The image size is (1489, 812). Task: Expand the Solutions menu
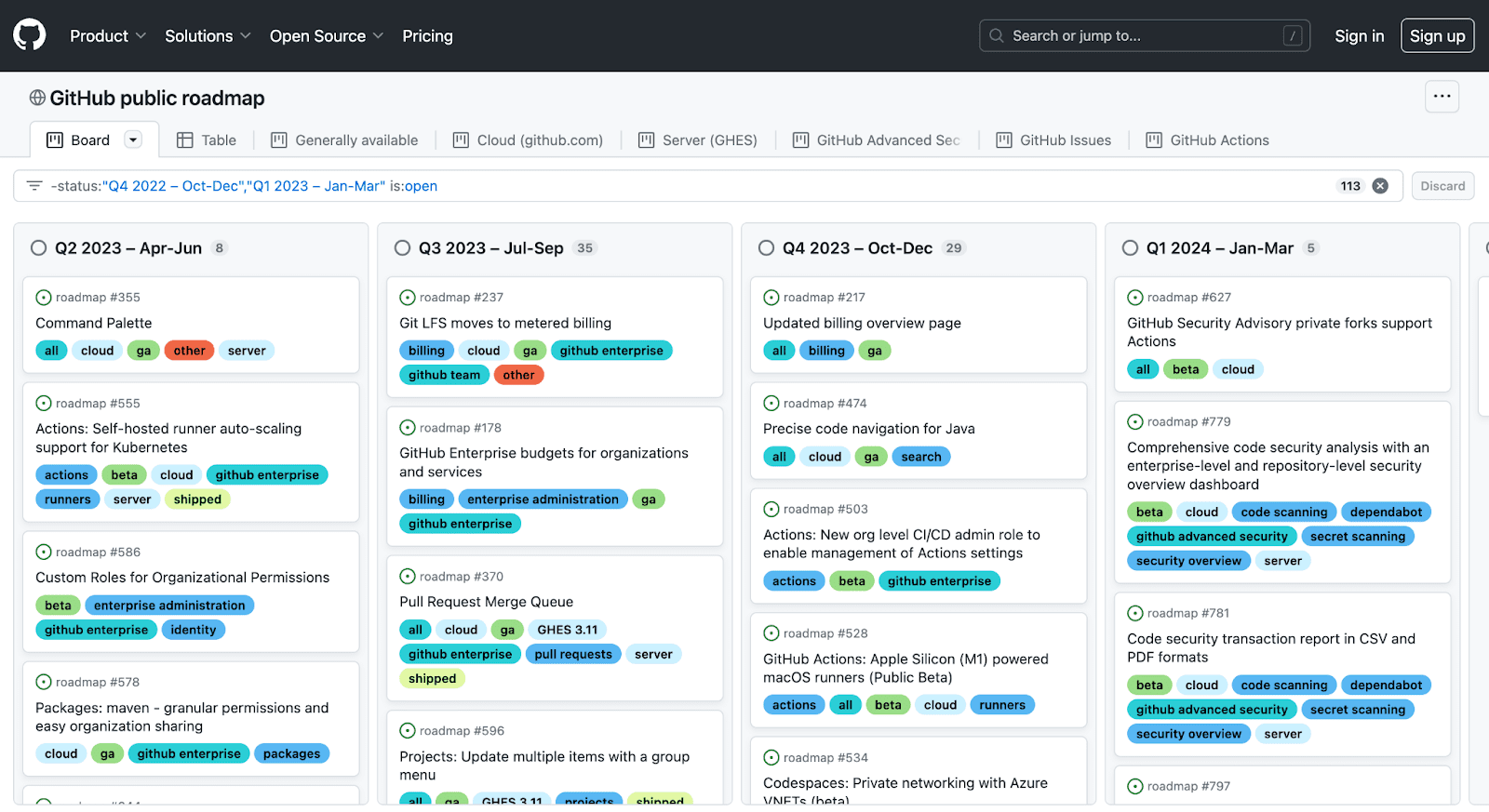coord(208,36)
